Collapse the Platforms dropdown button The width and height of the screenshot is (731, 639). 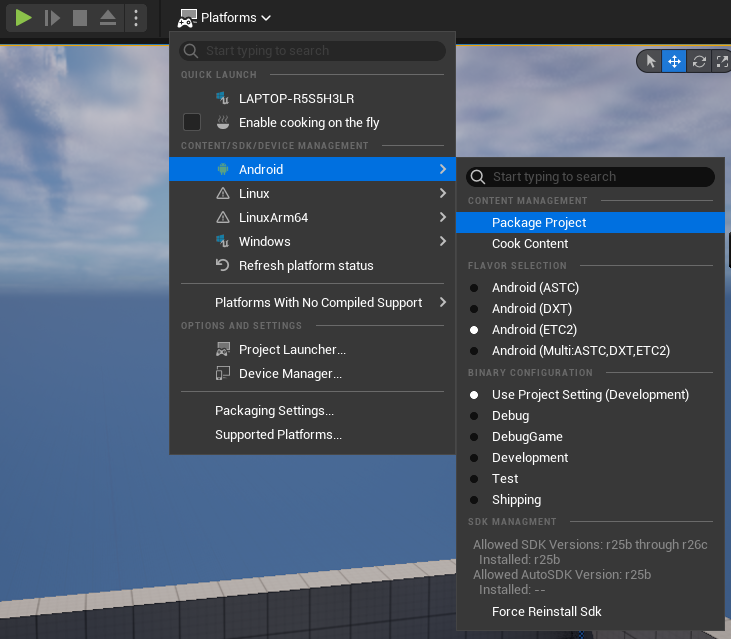(x=224, y=18)
